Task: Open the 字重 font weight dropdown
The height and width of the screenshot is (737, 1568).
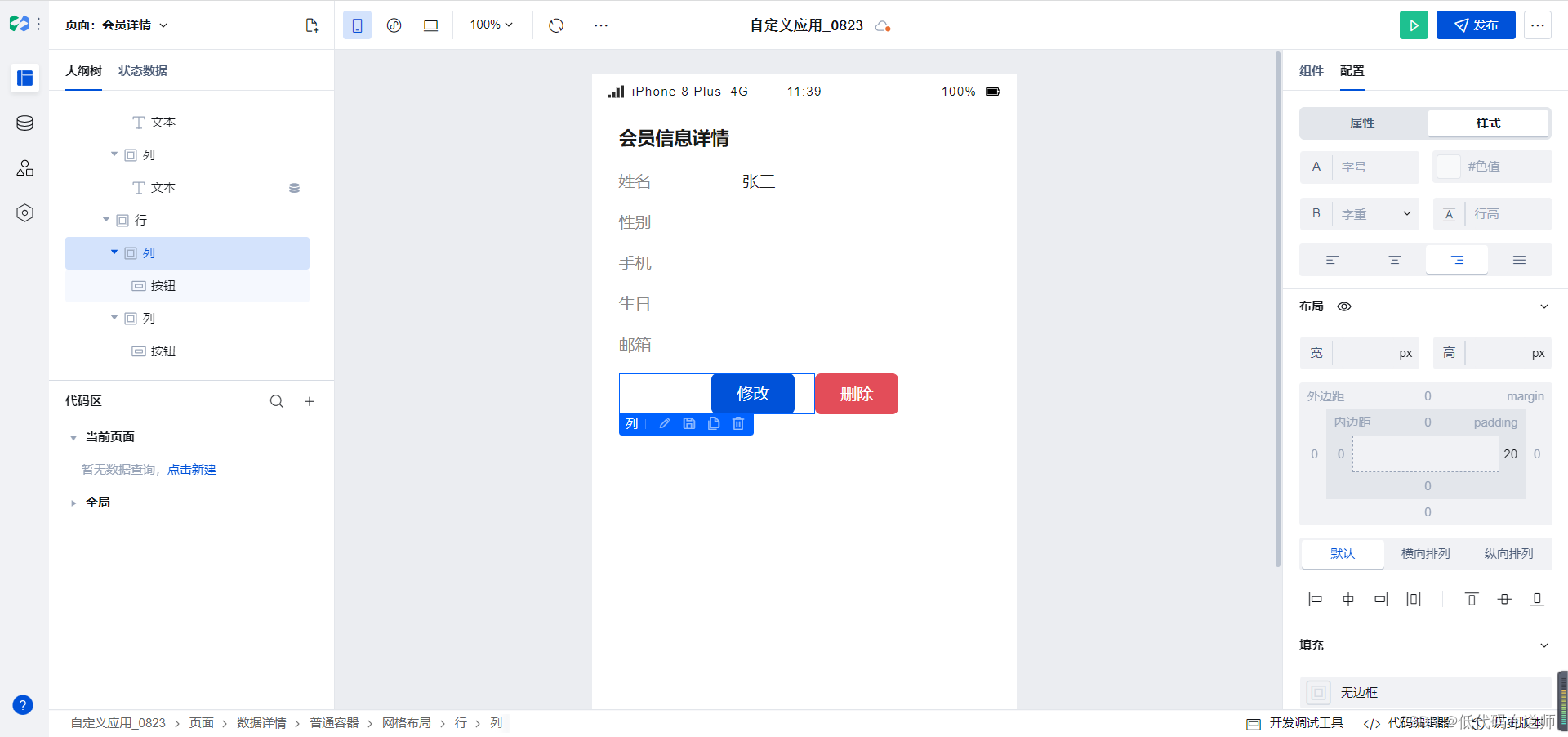Action: (x=1360, y=214)
